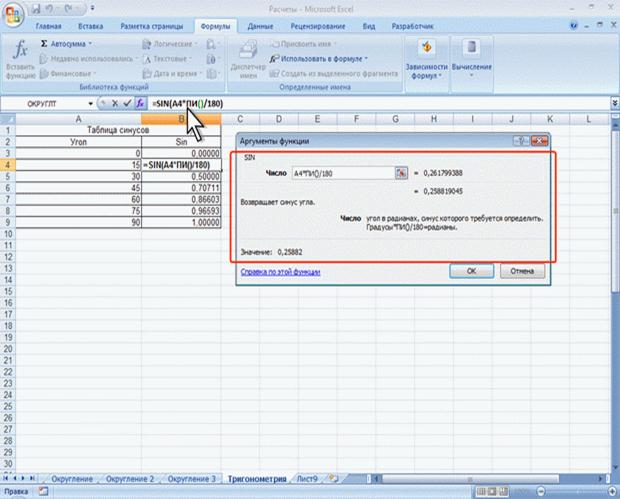Click the fx button in formula bar

point(141,103)
